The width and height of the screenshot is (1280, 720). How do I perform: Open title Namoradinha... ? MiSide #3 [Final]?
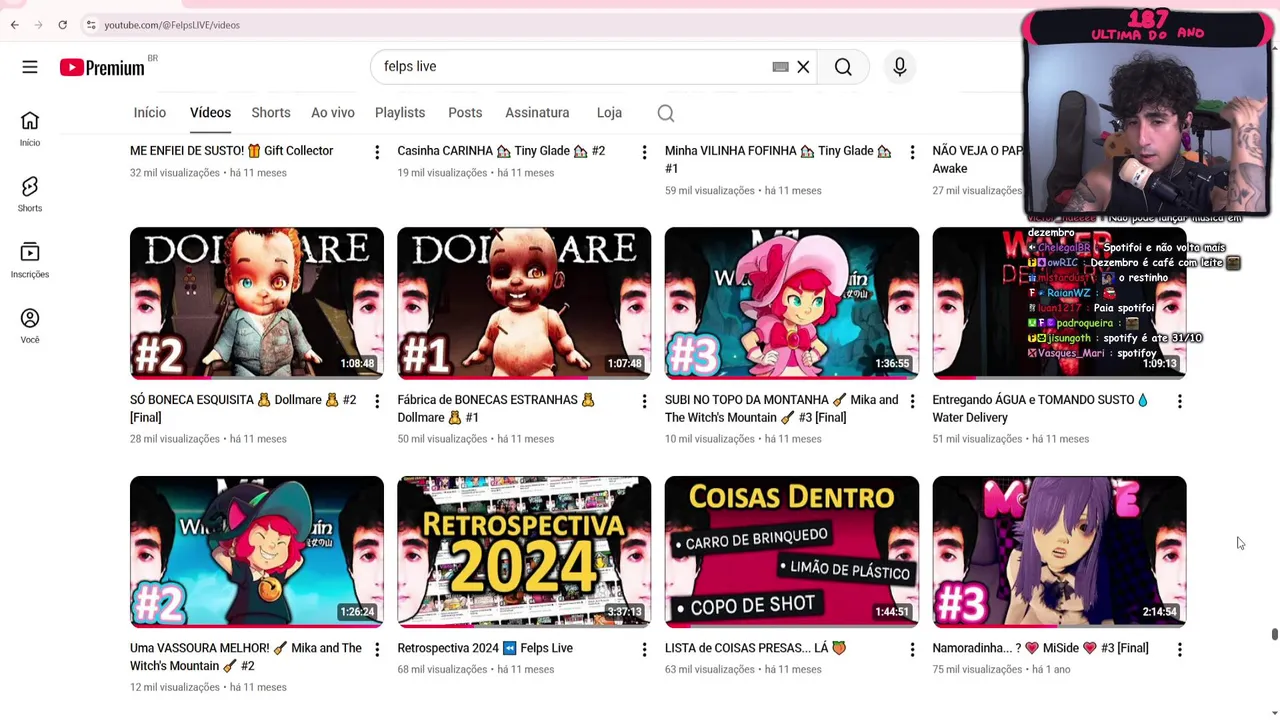[1040, 648]
